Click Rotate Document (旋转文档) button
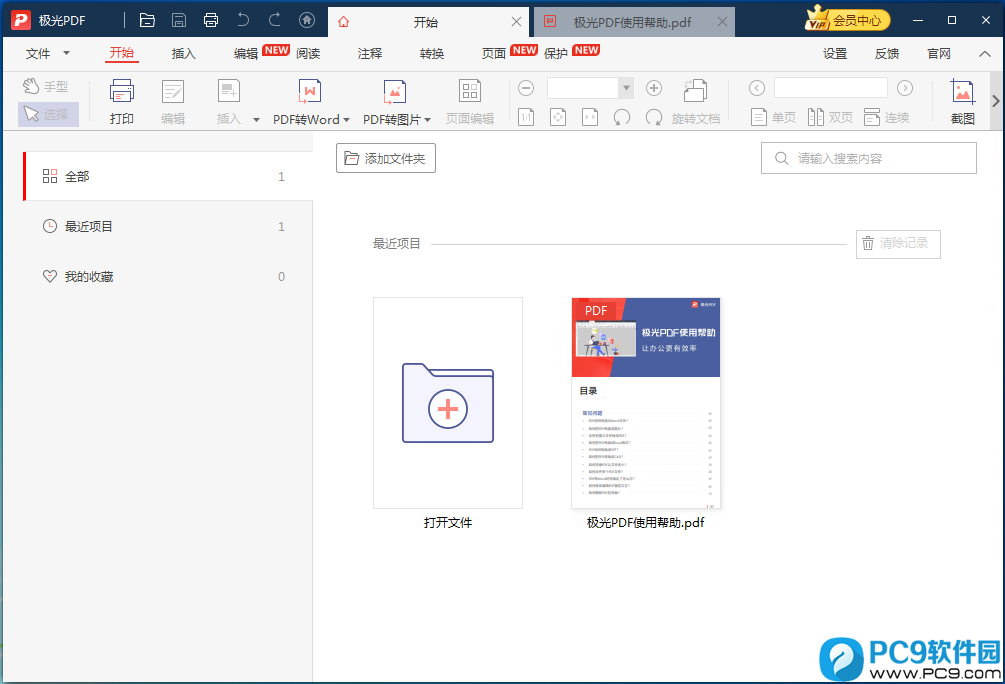This screenshot has width=1005, height=684. pyautogui.click(x=695, y=102)
